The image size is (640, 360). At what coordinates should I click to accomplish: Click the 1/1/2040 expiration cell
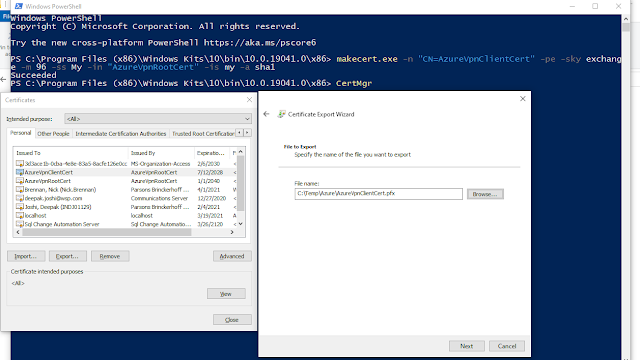tap(209, 181)
